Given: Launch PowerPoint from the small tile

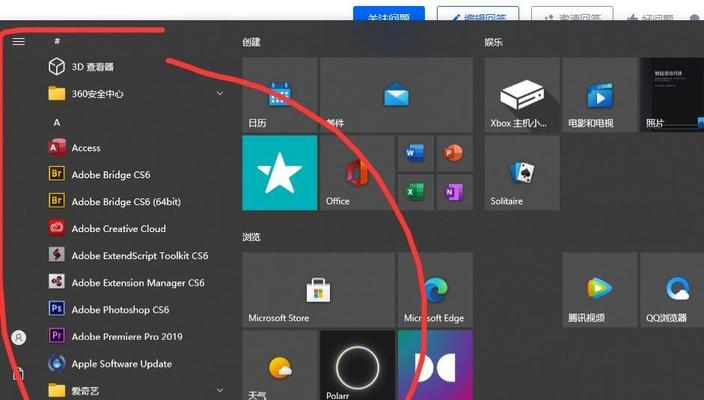Looking at the screenshot, I should pos(454,153).
